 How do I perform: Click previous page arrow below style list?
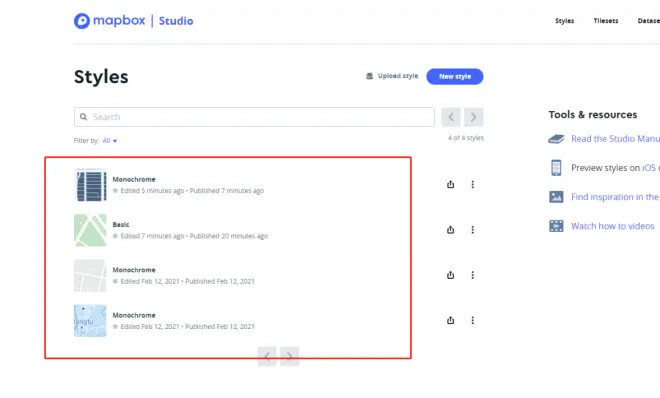point(267,357)
